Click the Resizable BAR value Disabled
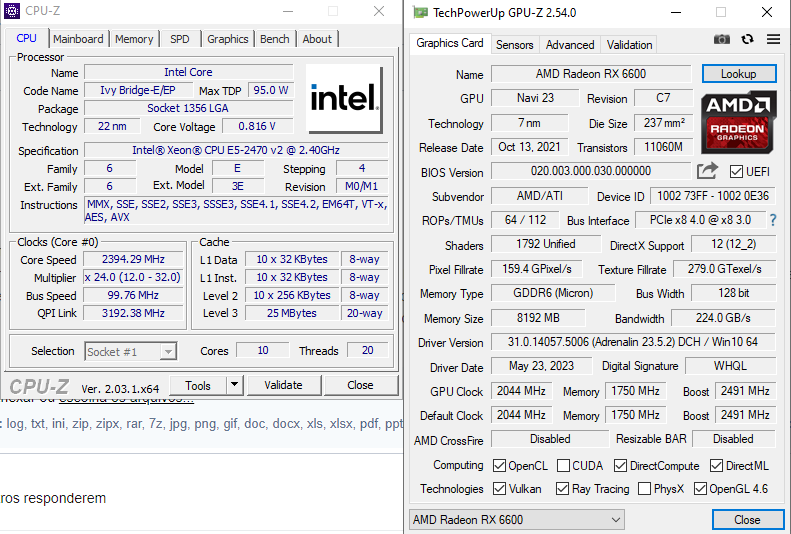This screenshot has width=791, height=534. coord(733,439)
